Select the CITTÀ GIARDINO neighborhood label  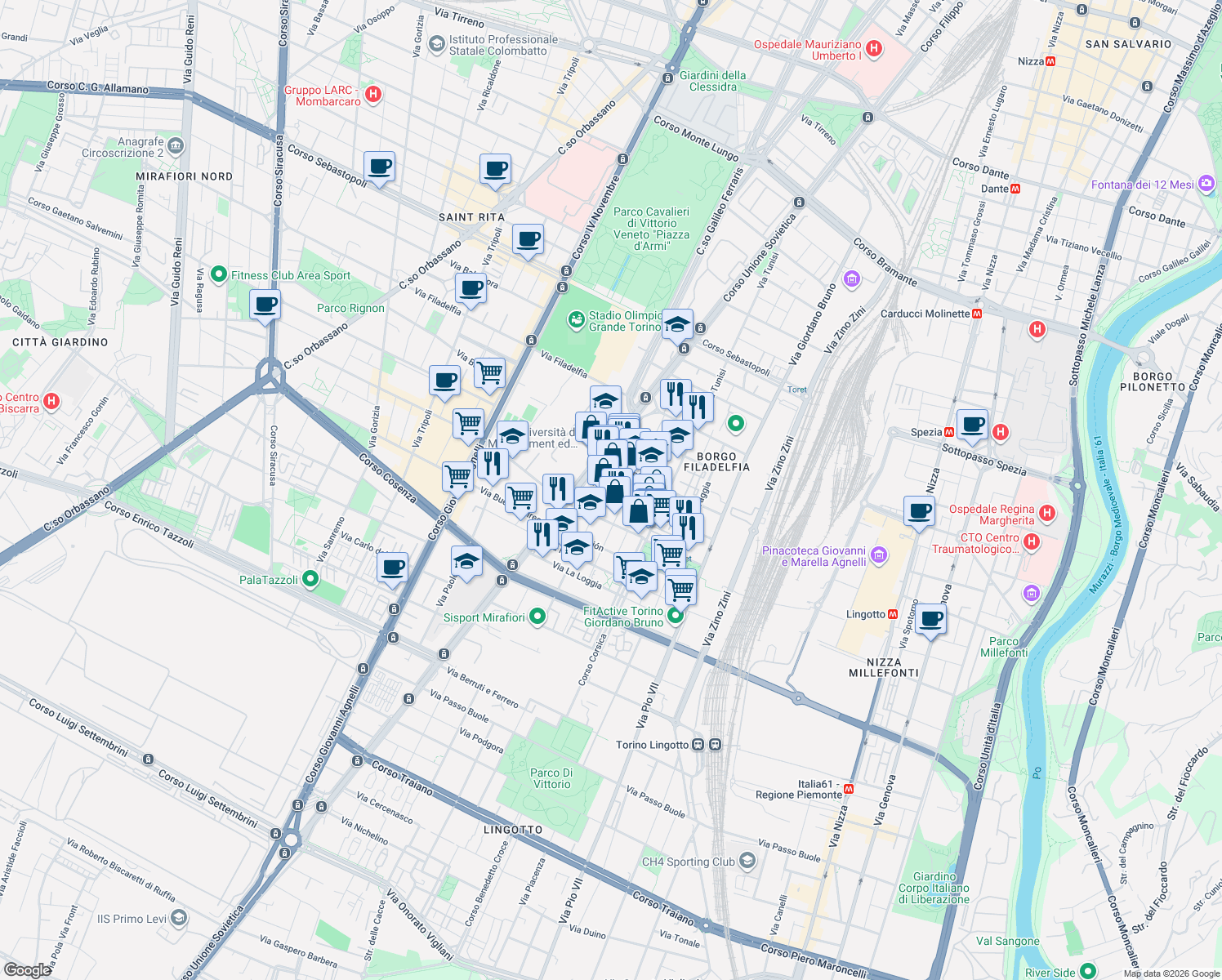(60, 342)
